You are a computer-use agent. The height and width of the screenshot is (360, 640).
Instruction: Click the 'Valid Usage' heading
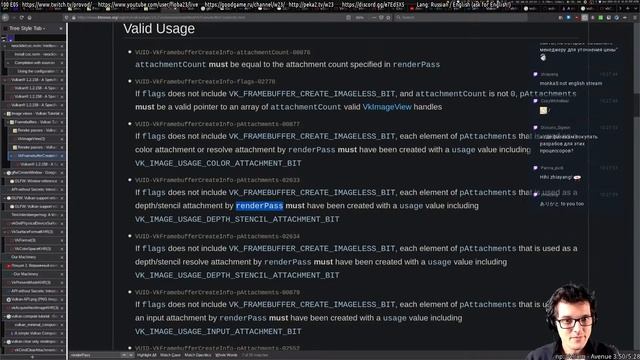(159, 29)
